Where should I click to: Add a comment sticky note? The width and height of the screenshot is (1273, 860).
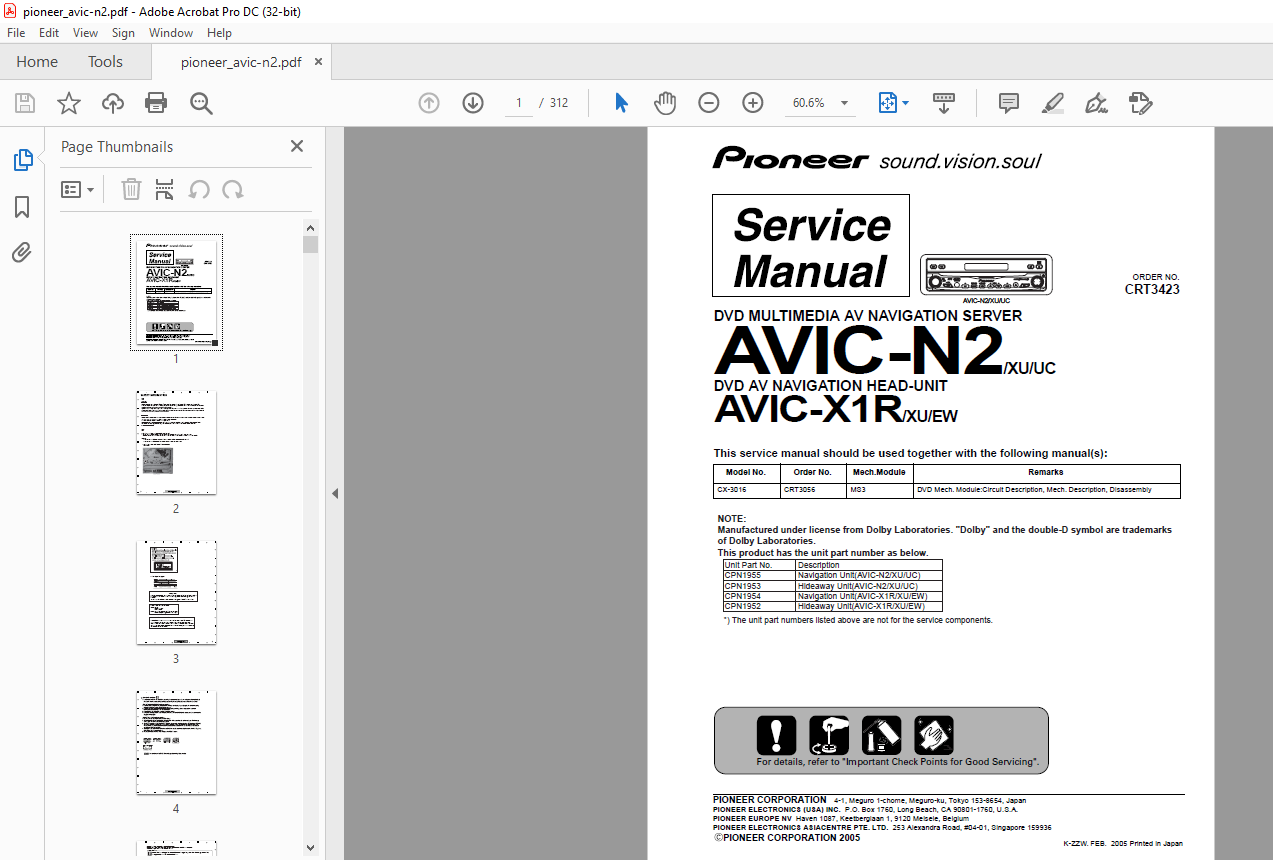tap(1009, 103)
